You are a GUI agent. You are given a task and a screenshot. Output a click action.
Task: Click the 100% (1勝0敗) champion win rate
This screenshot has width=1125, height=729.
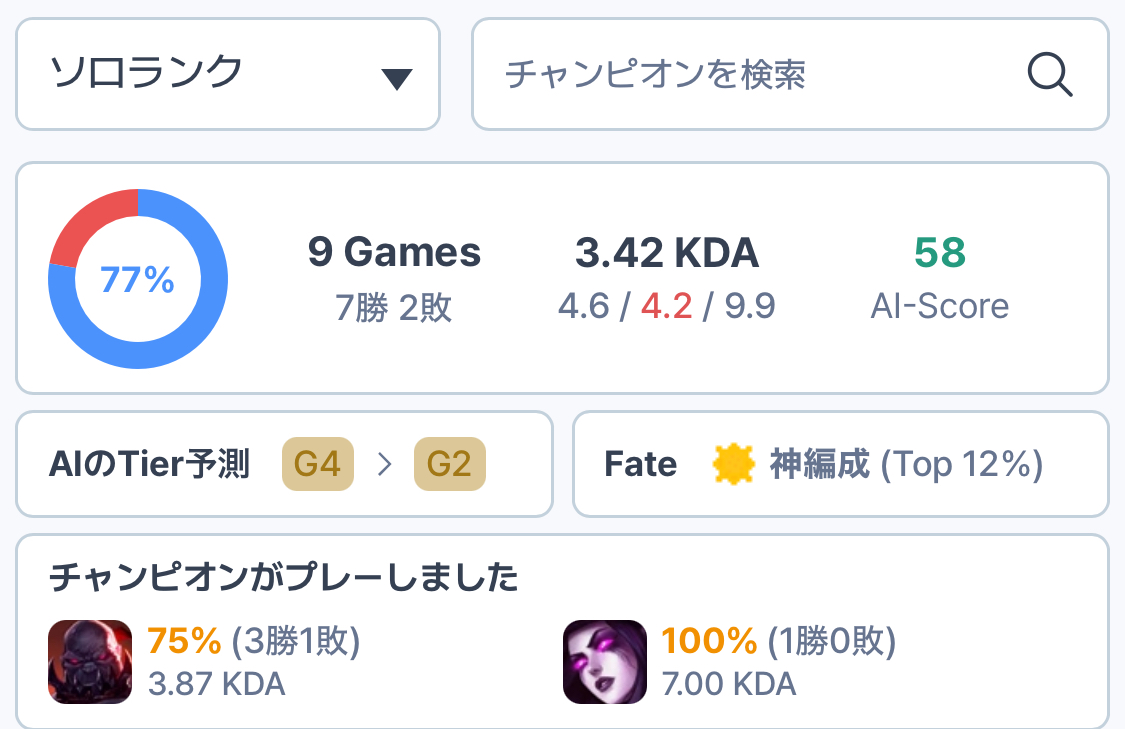[x=778, y=641]
